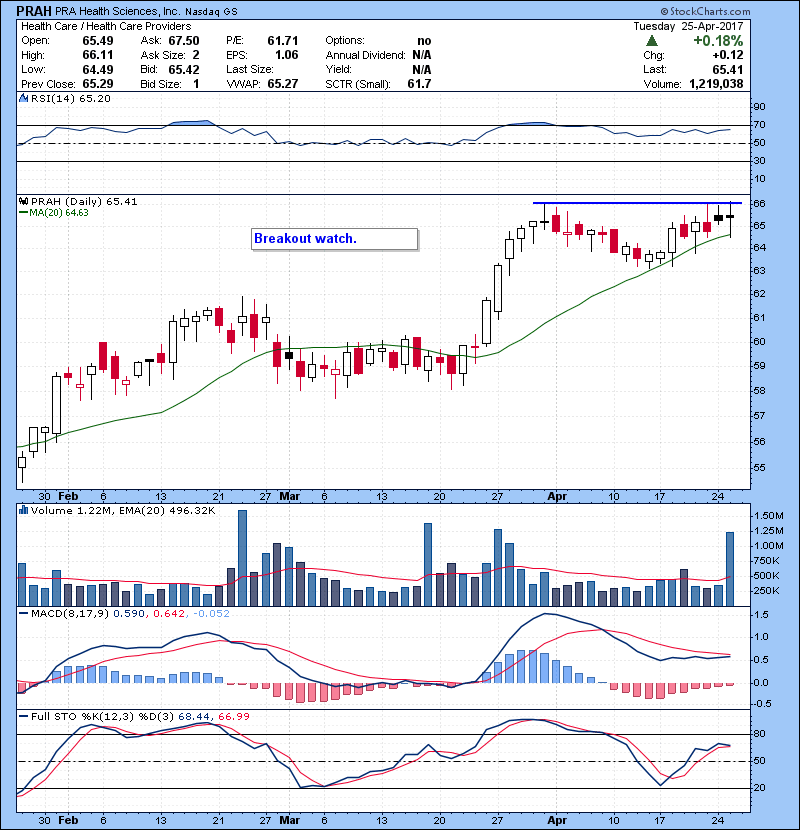
Task: Click the Open price value 65.49
Action: pos(98,41)
